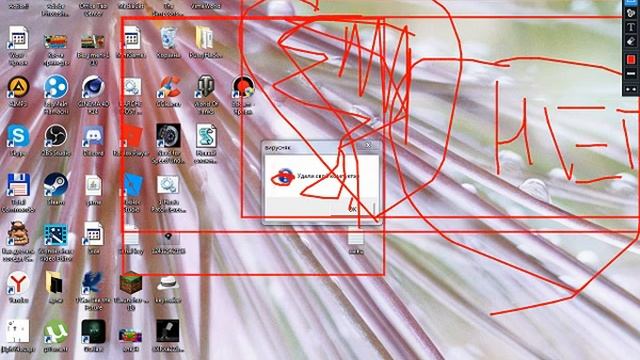Click OK in the вирусняк dialog

(353, 209)
